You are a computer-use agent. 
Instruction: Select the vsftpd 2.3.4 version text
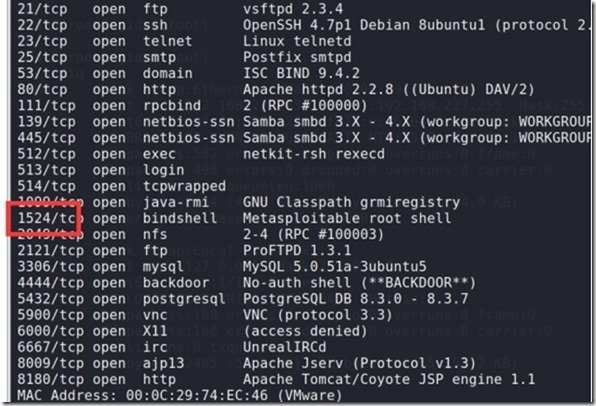pos(293,8)
